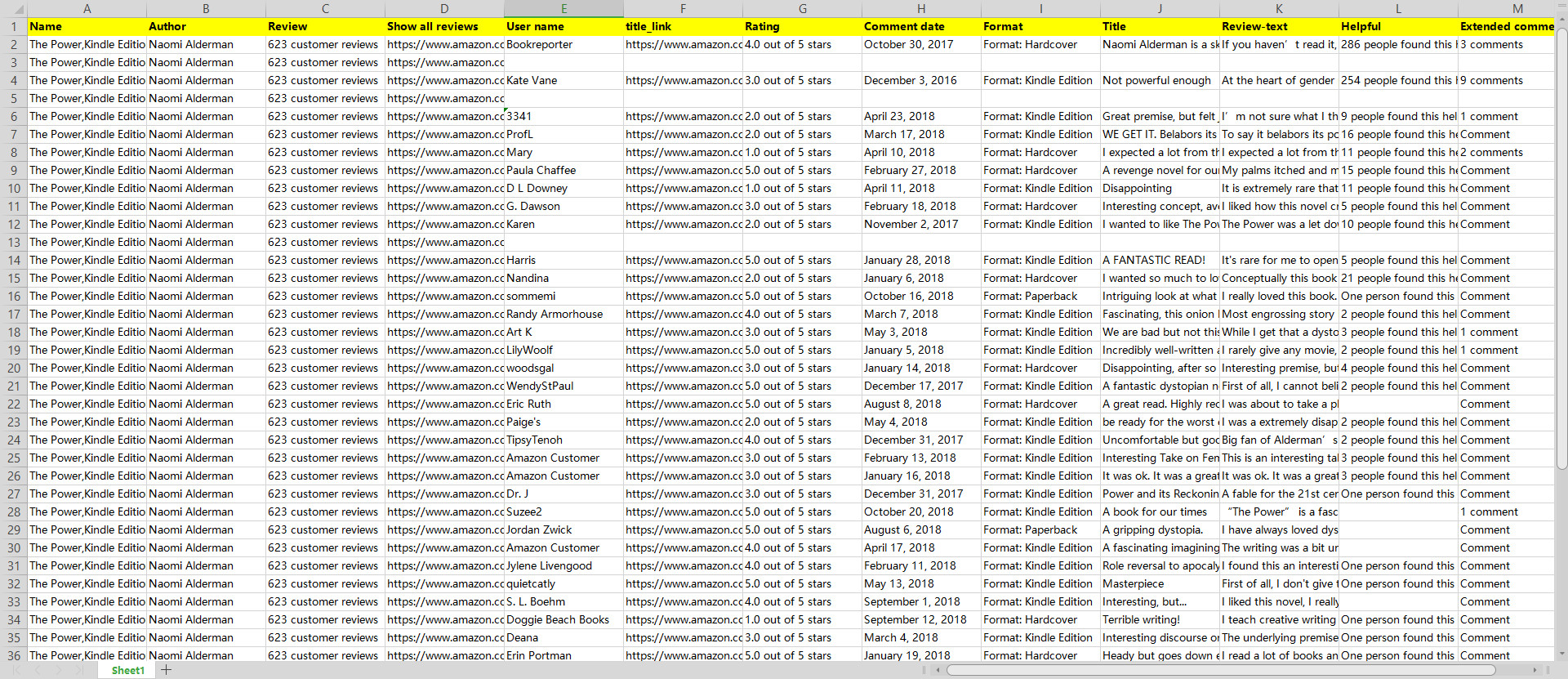Click '623 customer reviews' cell in row 2
Screen dimensions: 1568x679
point(325,44)
